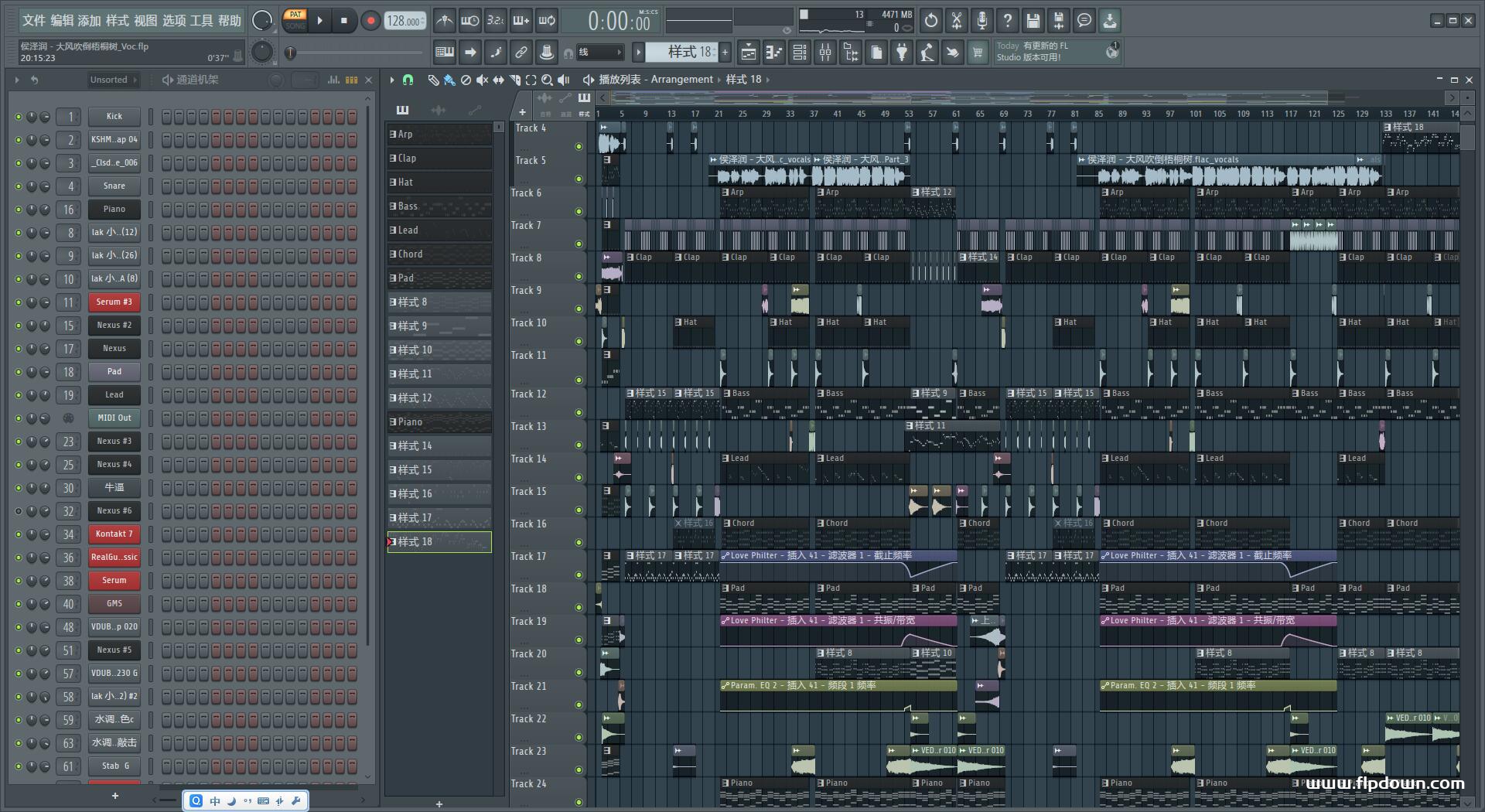Image resolution: width=1485 pixels, height=812 pixels.
Task: Click the song position slider
Action: point(356,53)
